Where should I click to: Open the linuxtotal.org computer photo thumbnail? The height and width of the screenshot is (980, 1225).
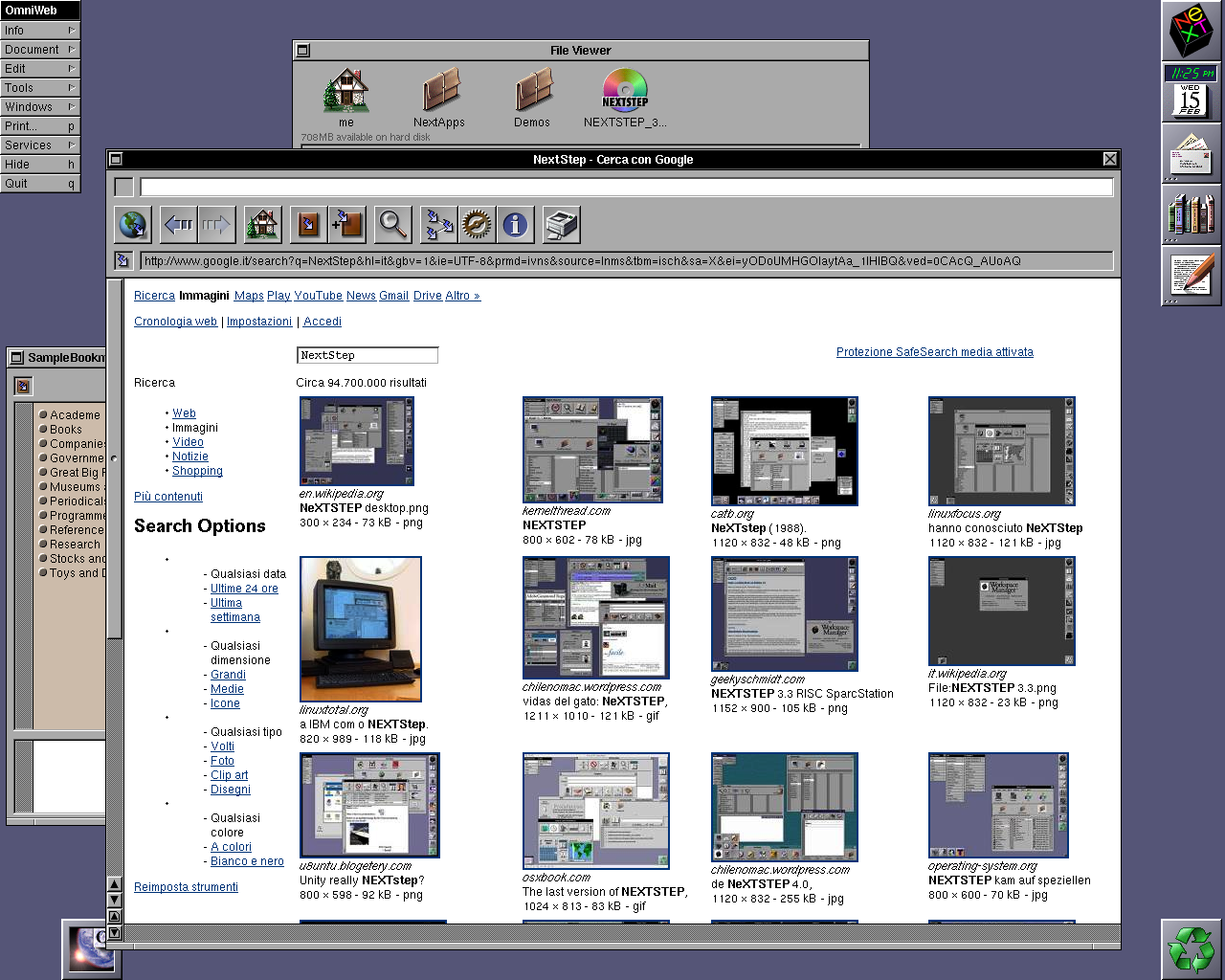pos(361,629)
